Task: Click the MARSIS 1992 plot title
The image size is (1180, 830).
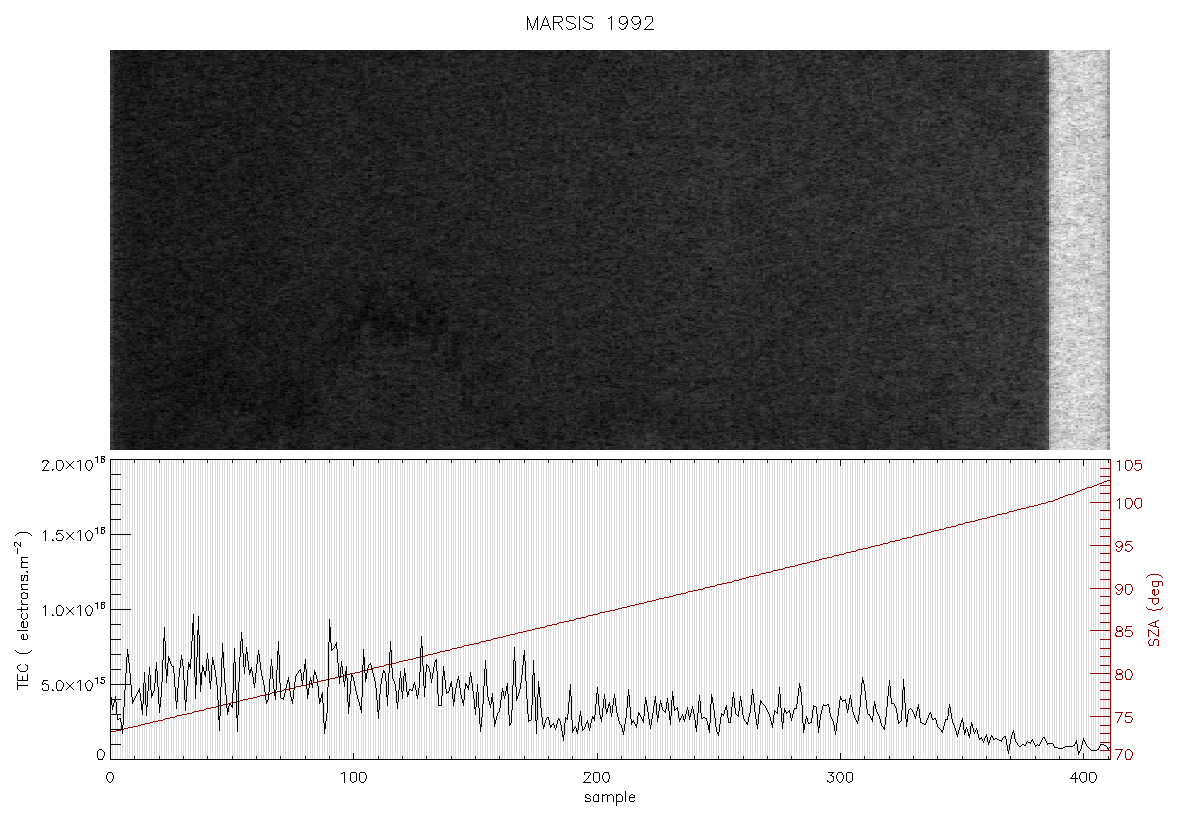Action: coord(589,23)
